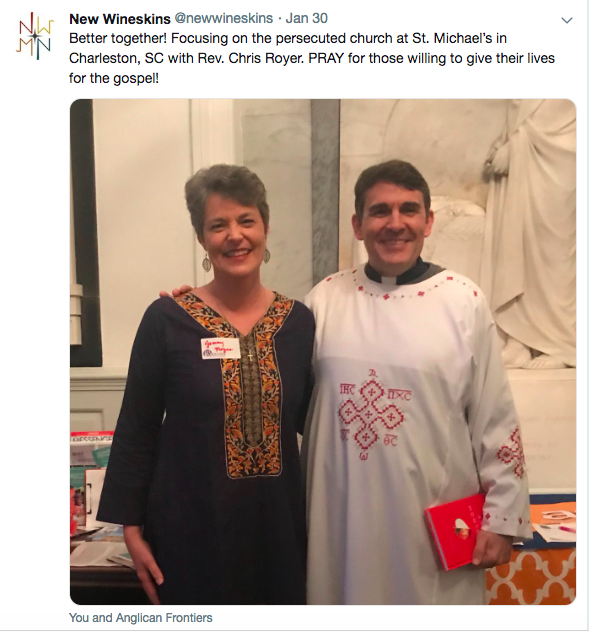The height and width of the screenshot is (632, 589).
Task: Click the 'You and Anglican Frontiers' likes text
Action: [x=140, y=617]
